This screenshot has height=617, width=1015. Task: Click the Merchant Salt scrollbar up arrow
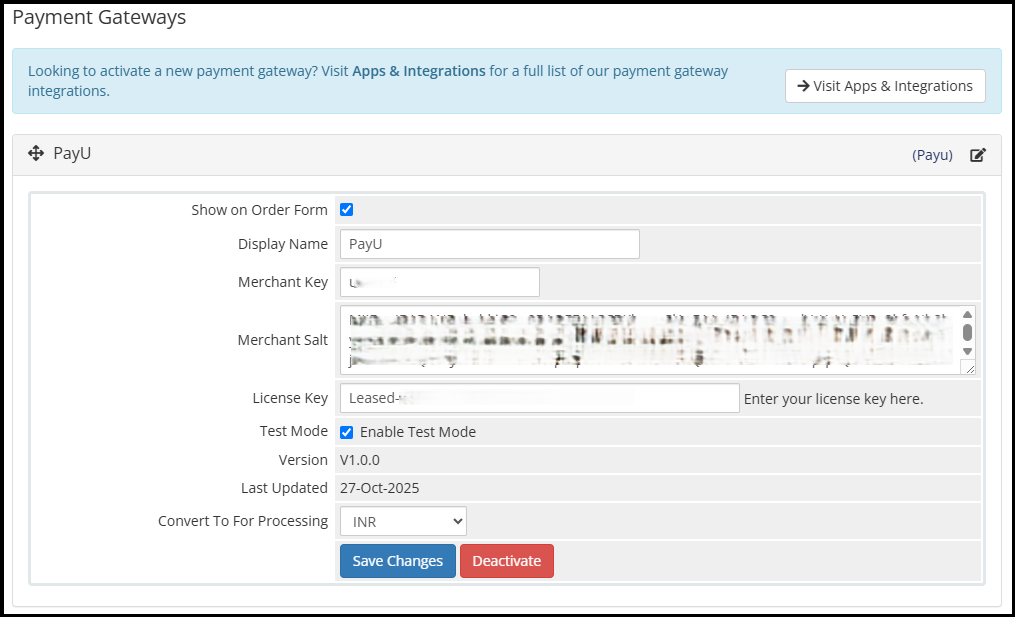[x=967, y=314]
